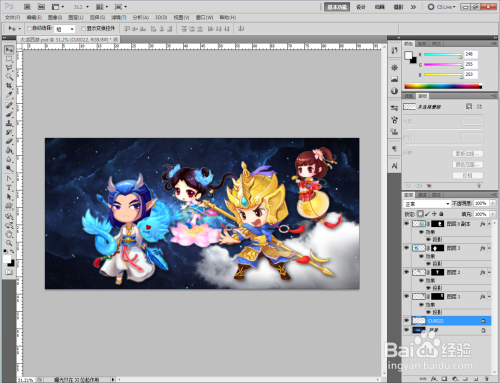500x383 pixels.
Task: Add layer style using fx button at panel bottom
Action: coord(433,379)
